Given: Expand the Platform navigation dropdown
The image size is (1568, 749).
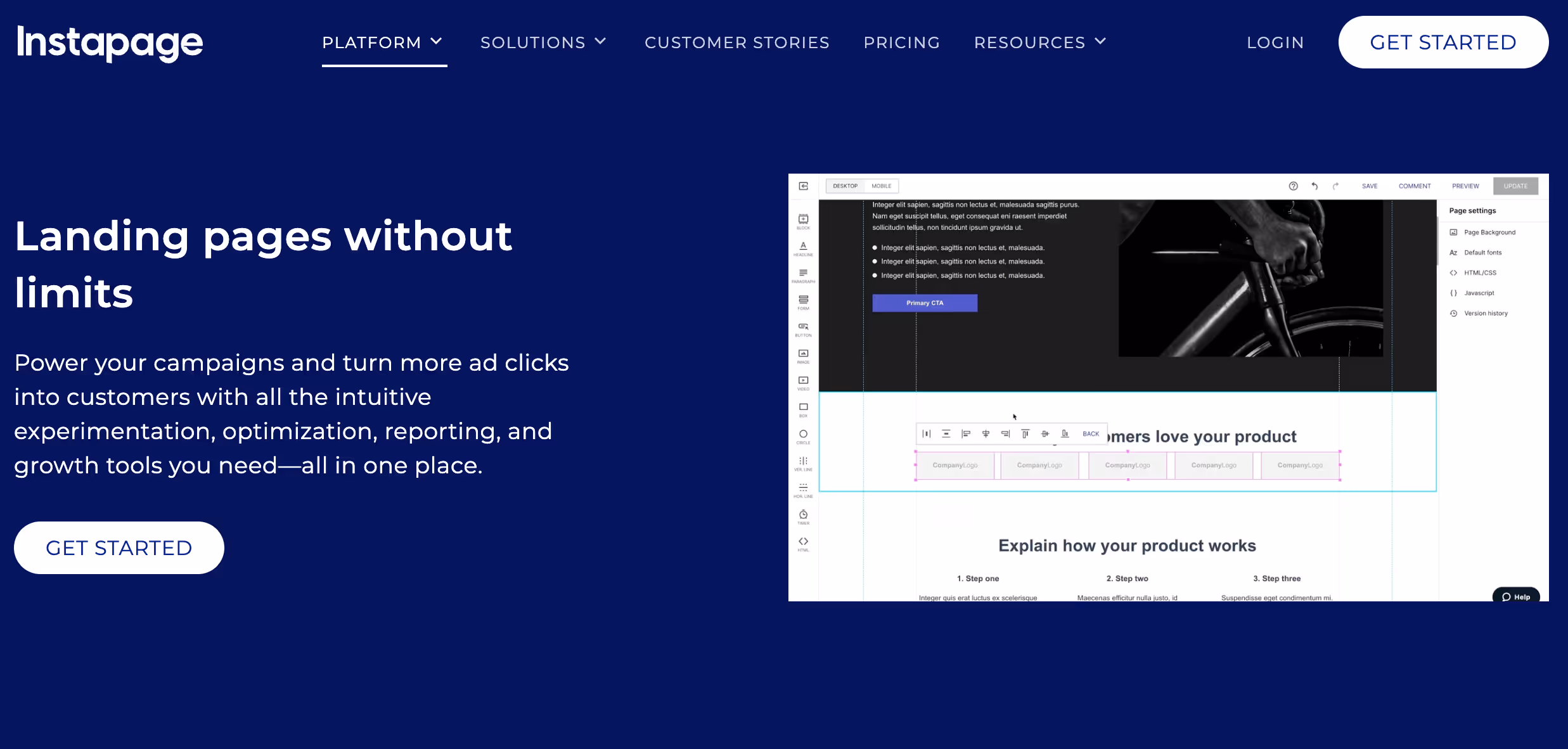Looking at the screenshot, I should [383, 42].
